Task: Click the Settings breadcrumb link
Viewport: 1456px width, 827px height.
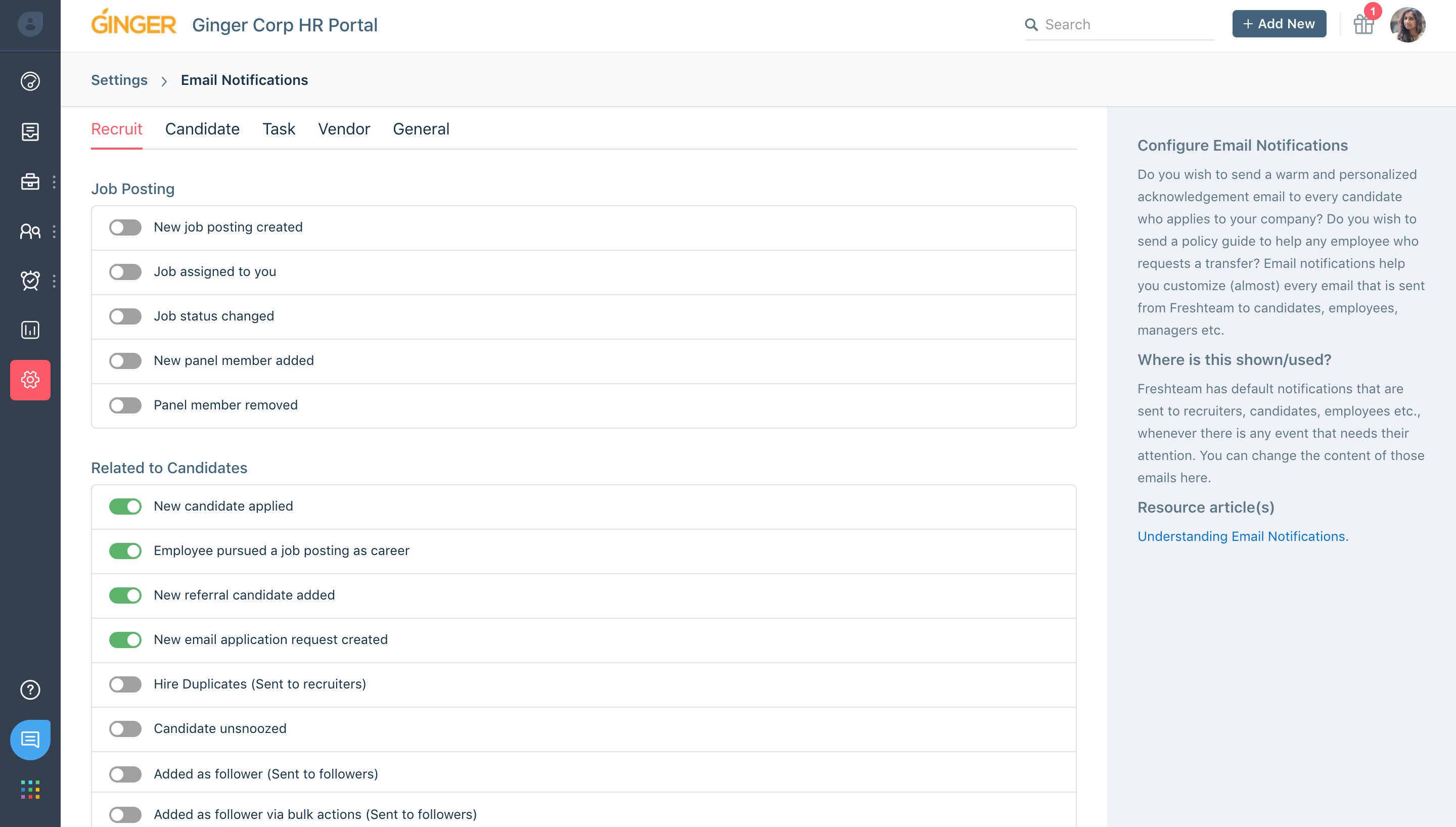Action: coord(119,80)
